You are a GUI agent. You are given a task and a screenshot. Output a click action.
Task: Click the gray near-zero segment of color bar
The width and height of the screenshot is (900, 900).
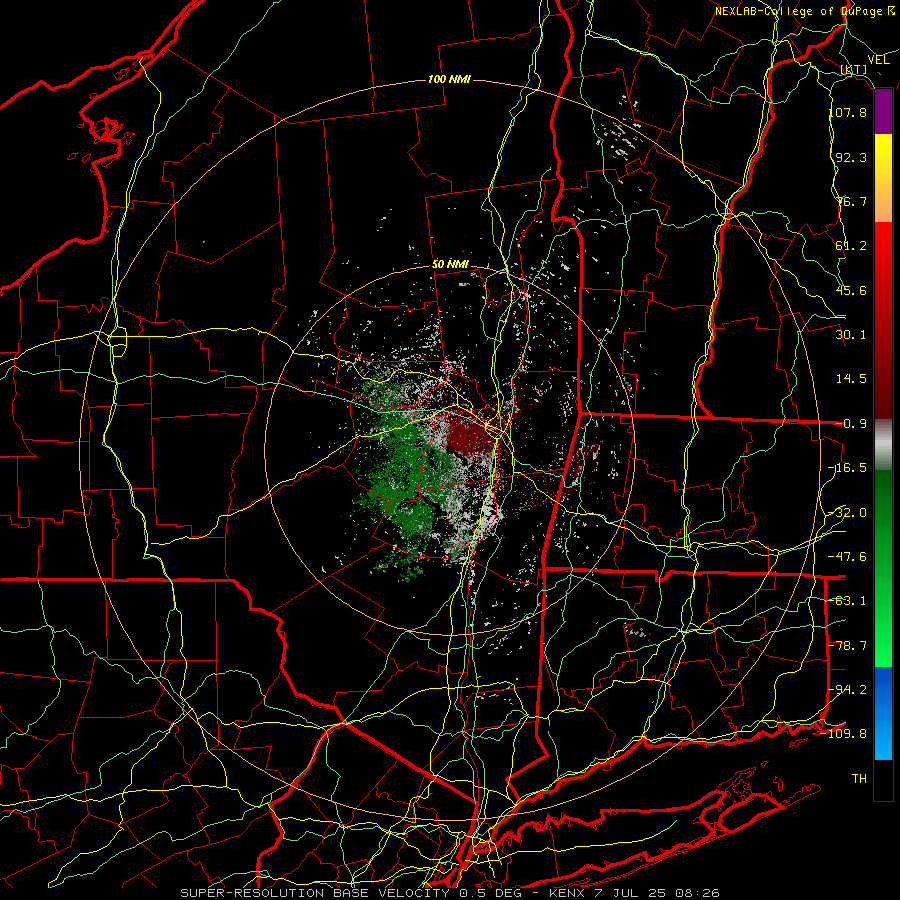click(883, 445)
